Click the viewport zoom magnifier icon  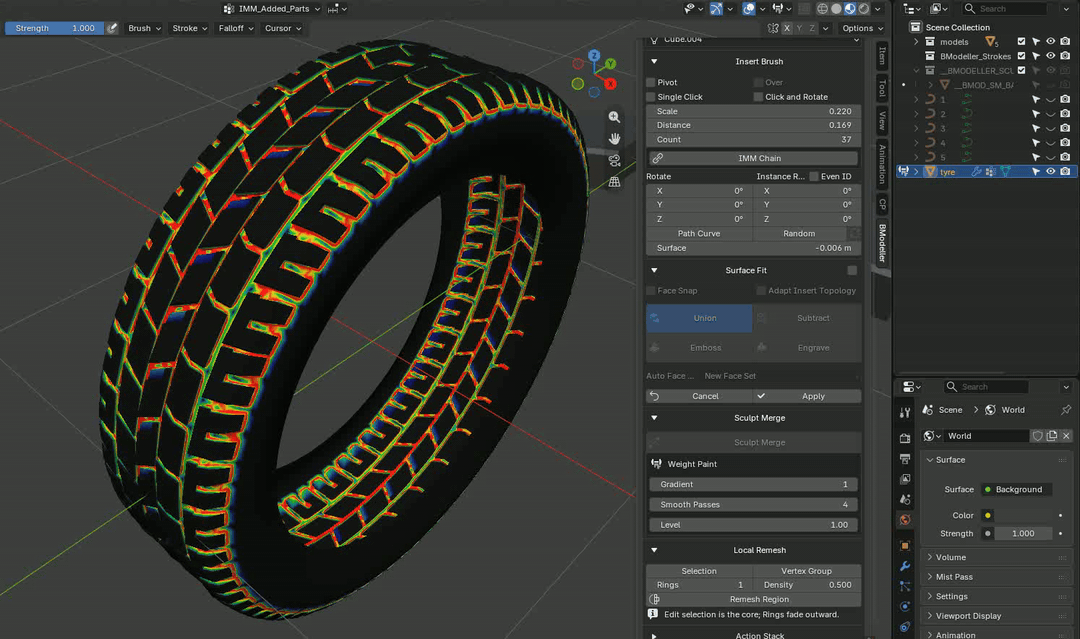pyautogui.click(x=614, y=117)
